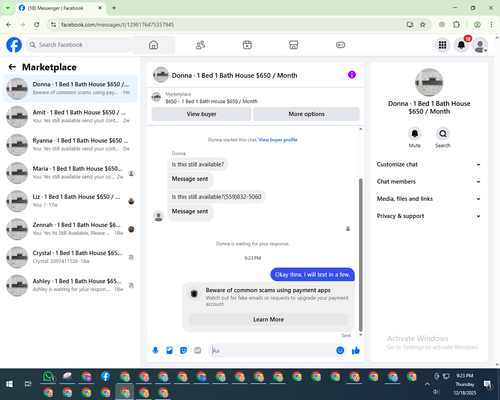
Task: Click the More options button
Action: (x=306, y=114)
